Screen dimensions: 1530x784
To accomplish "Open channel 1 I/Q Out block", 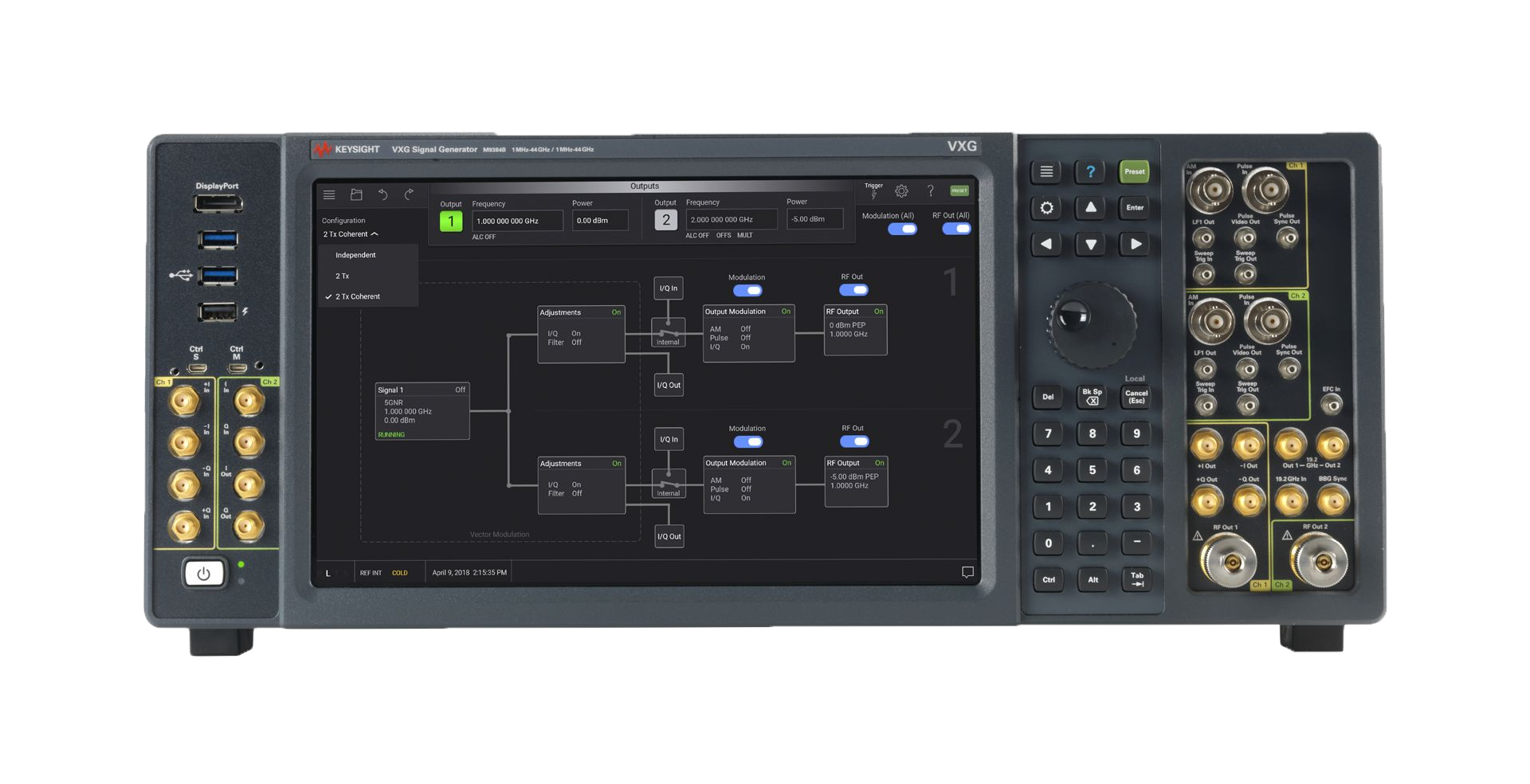I will pos(669,385).
